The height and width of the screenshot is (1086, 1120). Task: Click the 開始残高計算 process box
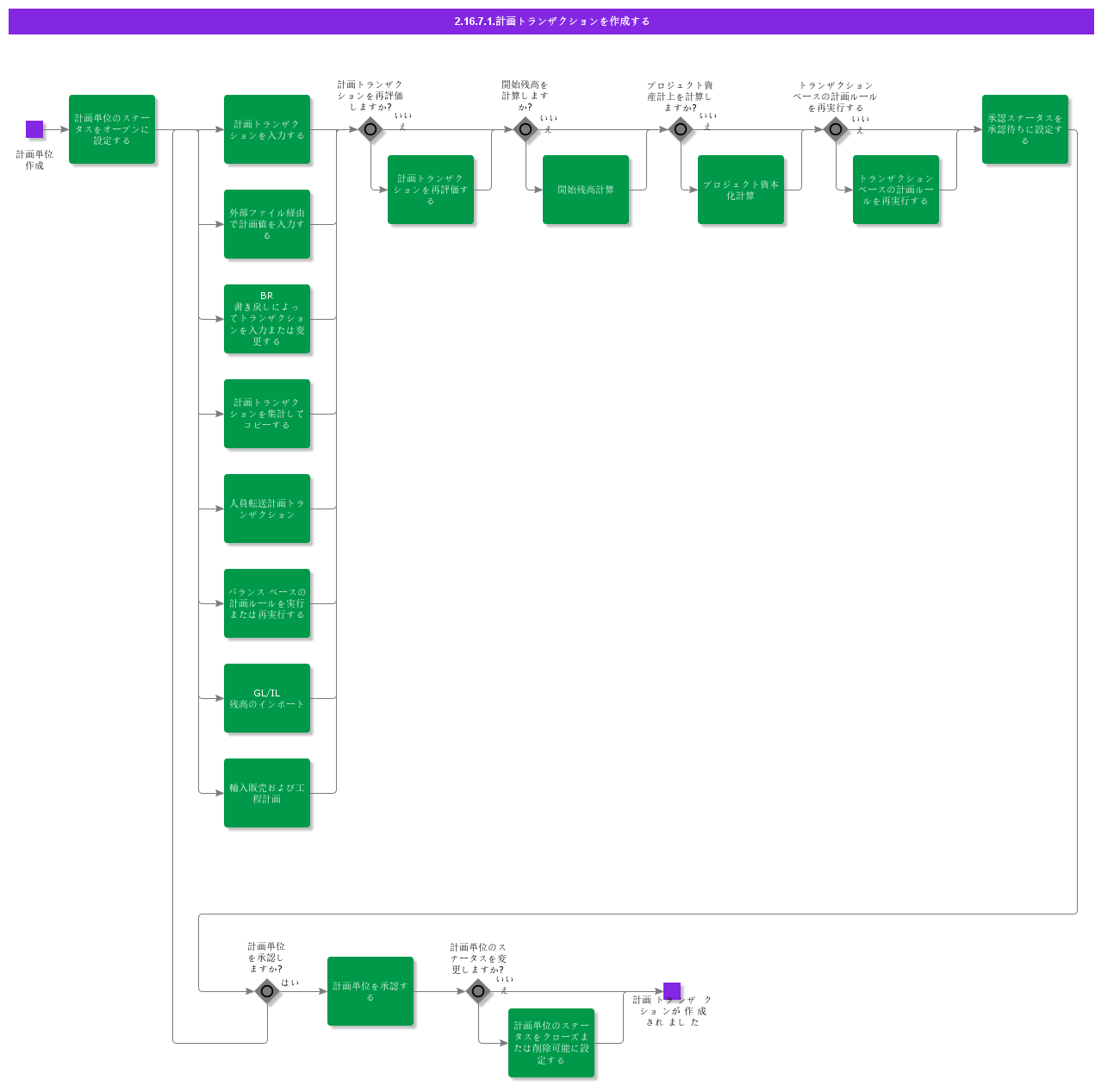pyautogui.click(x=586, y=190)
